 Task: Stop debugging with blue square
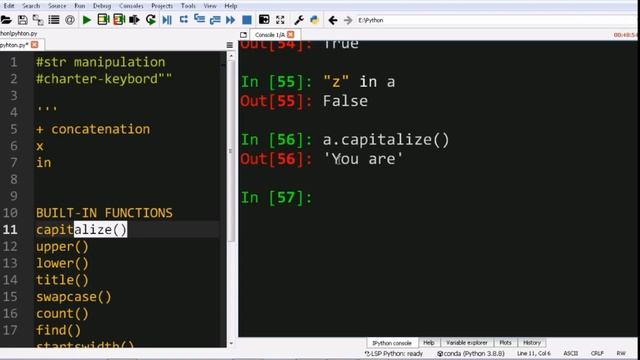point(247,20)
